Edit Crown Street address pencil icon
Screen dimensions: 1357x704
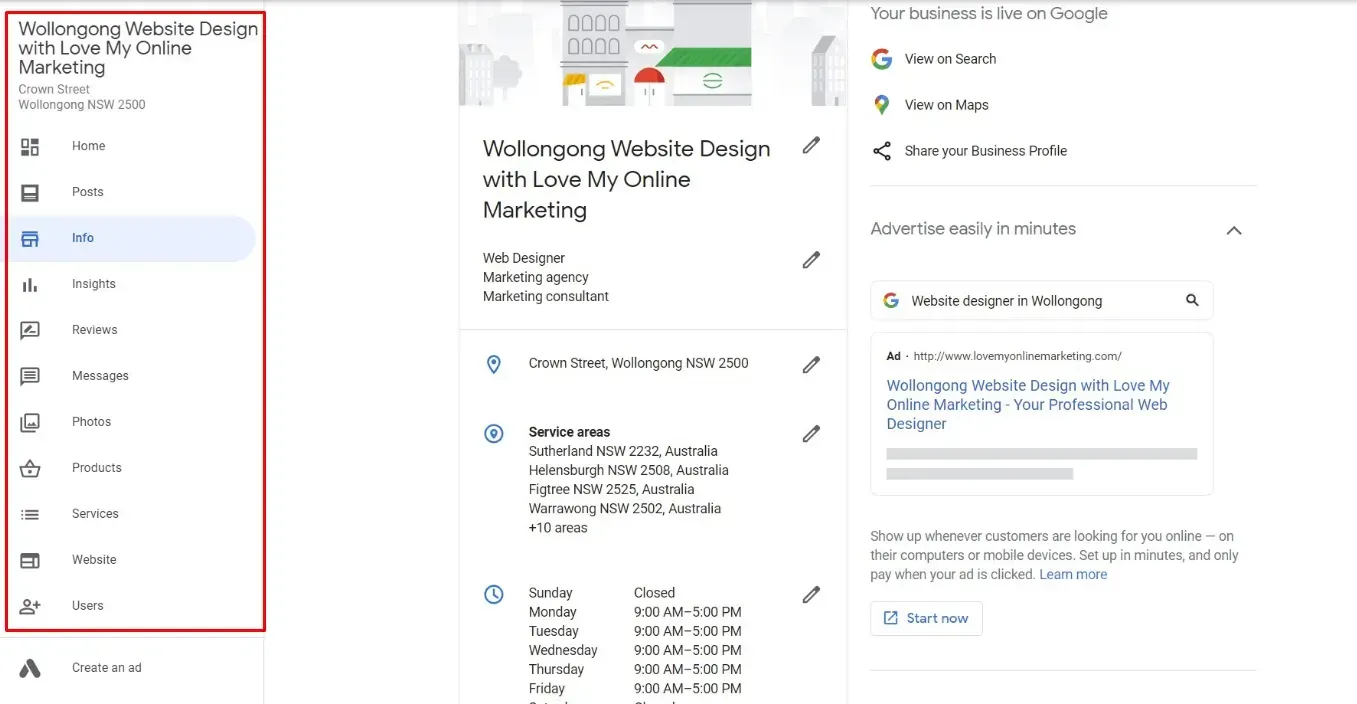click(811, 365)
